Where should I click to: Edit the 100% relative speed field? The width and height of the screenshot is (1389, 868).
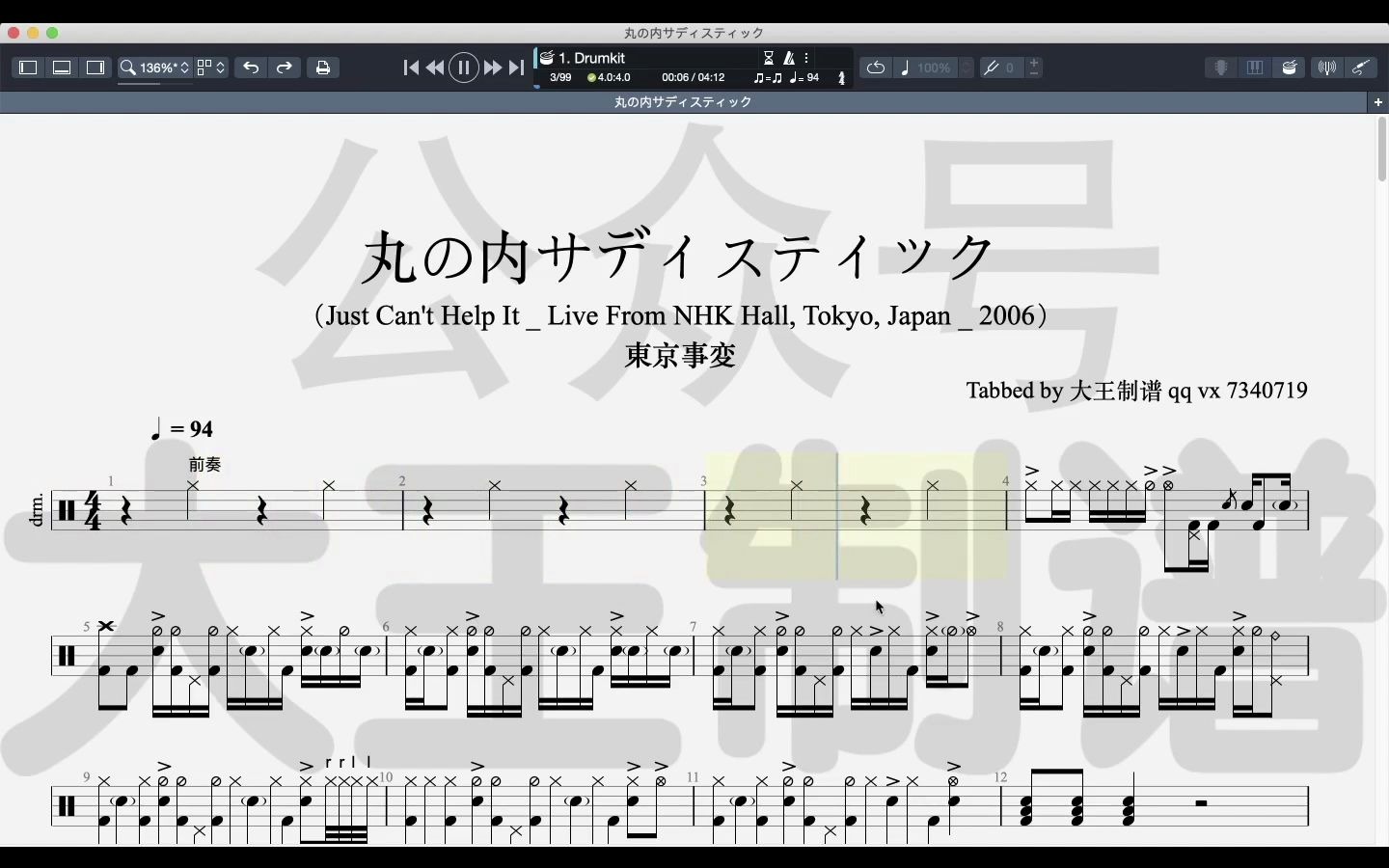(935, 68)
